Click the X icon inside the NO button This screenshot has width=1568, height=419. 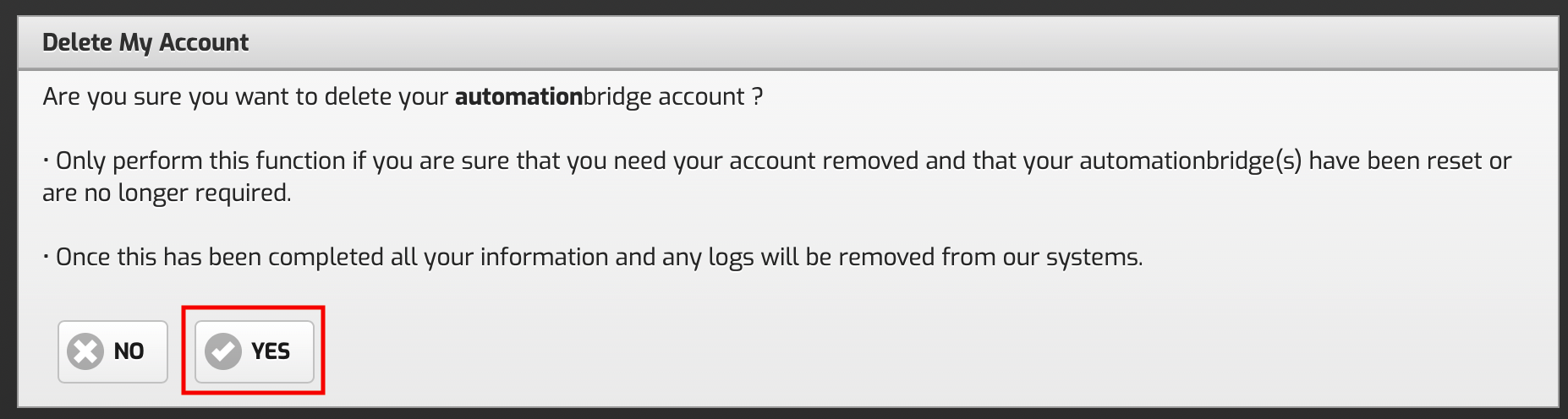pyautogui.click(x=85, y=351)
